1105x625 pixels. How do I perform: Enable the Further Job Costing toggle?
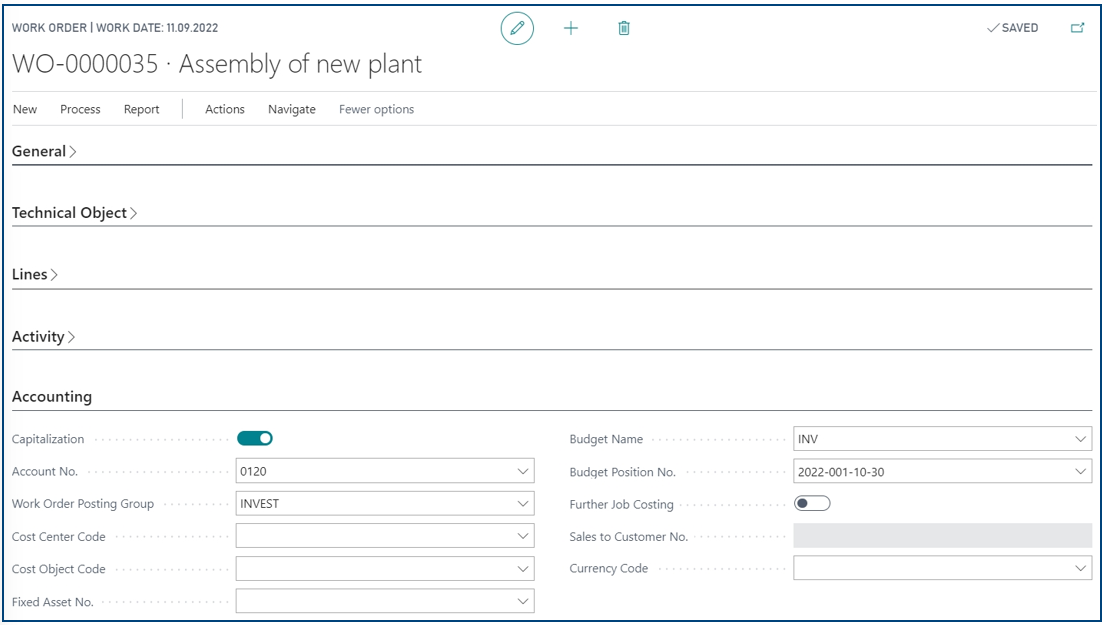tap(812, 504)
